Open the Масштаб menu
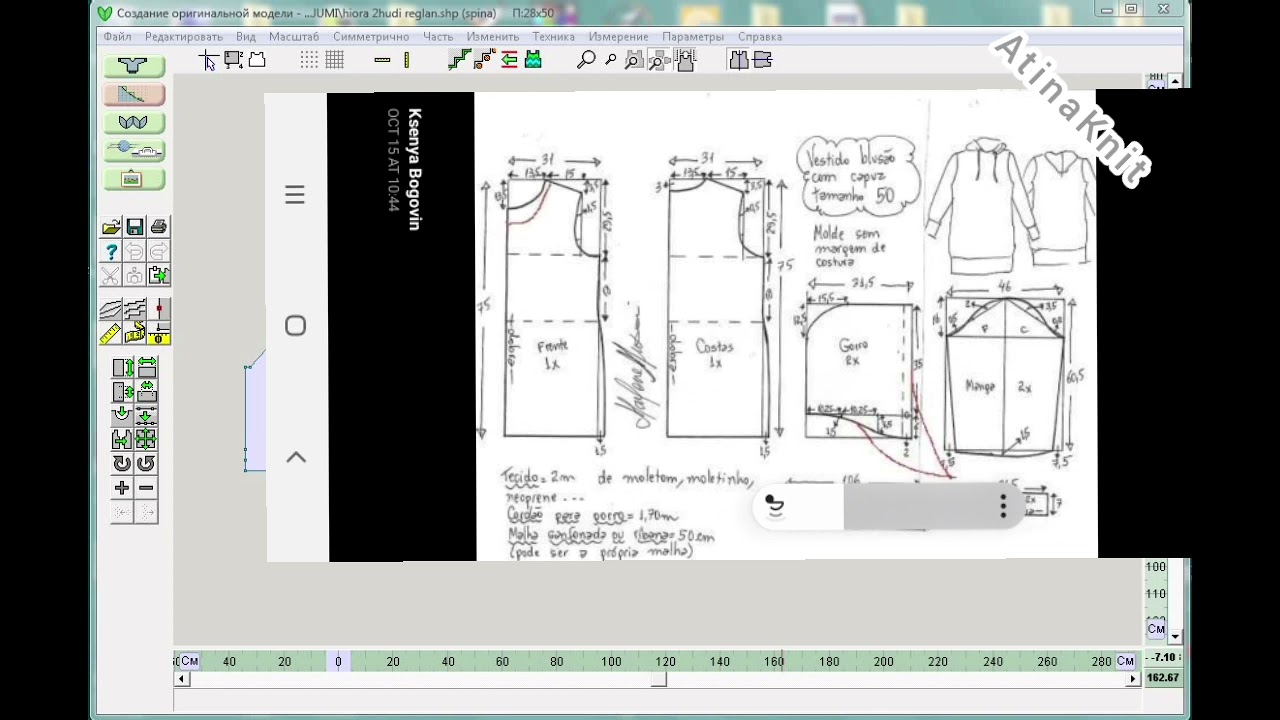 [294, 37]
